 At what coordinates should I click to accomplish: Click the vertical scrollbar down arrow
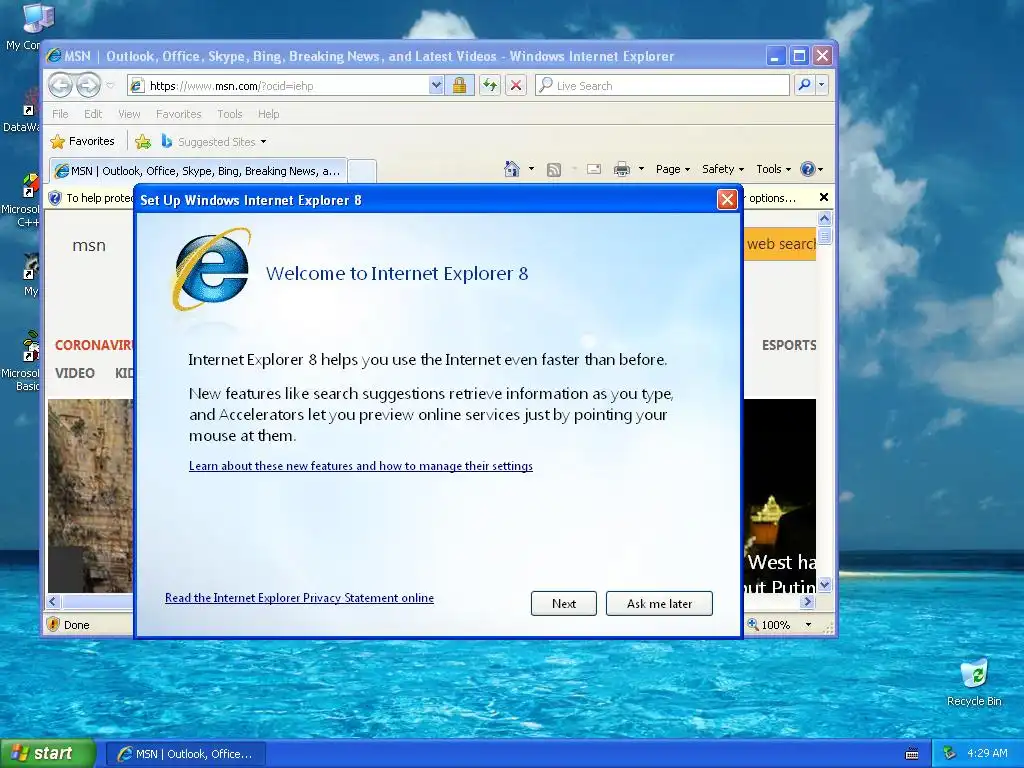pos(824,585)
